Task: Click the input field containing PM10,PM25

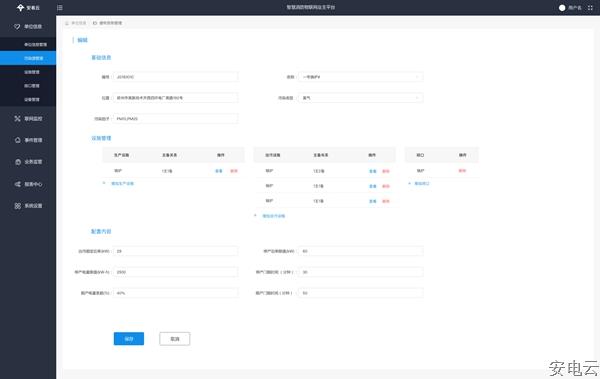Action: pos(175,119)
